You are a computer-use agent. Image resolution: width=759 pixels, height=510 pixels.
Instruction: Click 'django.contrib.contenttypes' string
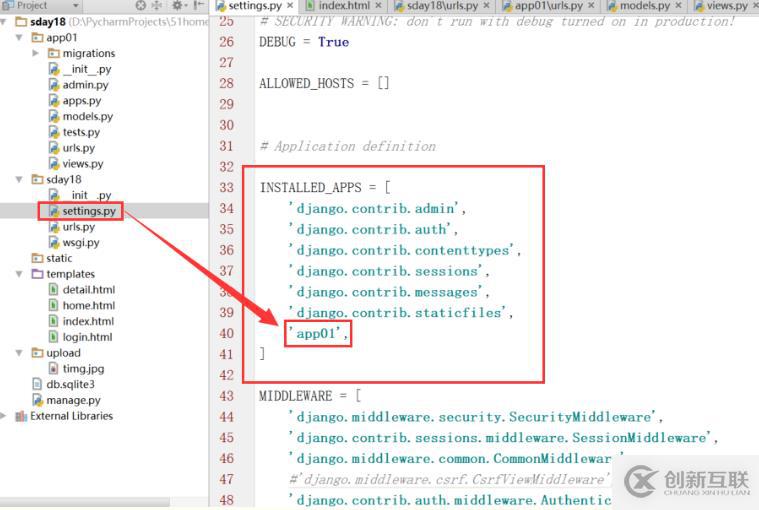pos(404,250)
